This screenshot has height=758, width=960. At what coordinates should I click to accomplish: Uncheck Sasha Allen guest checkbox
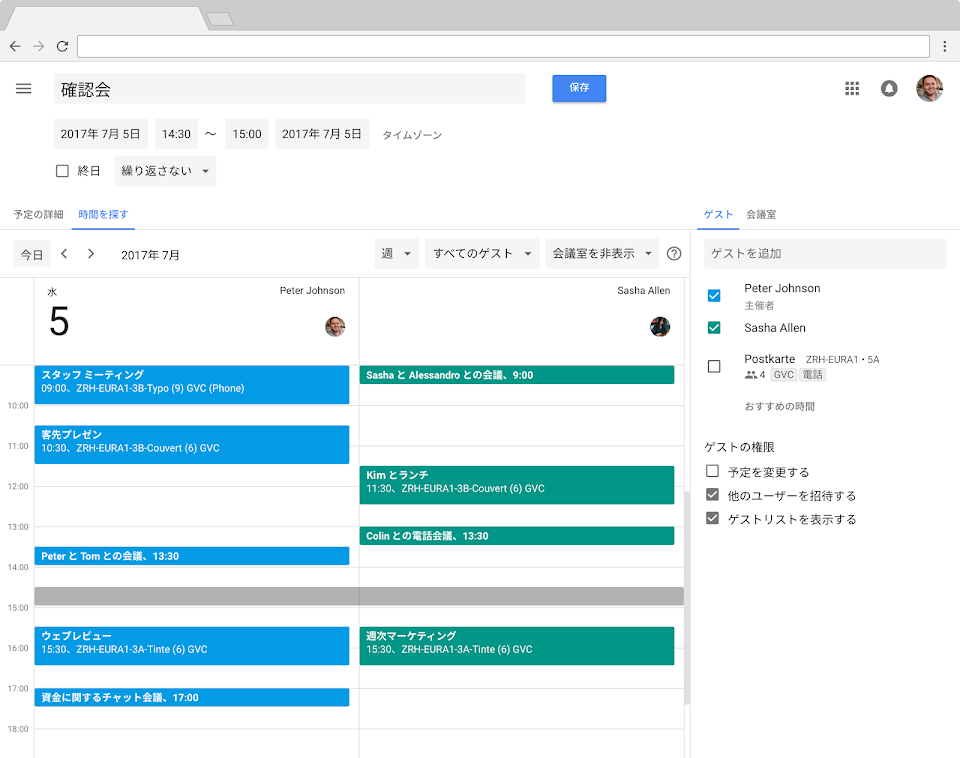click(x=714, y=328)
